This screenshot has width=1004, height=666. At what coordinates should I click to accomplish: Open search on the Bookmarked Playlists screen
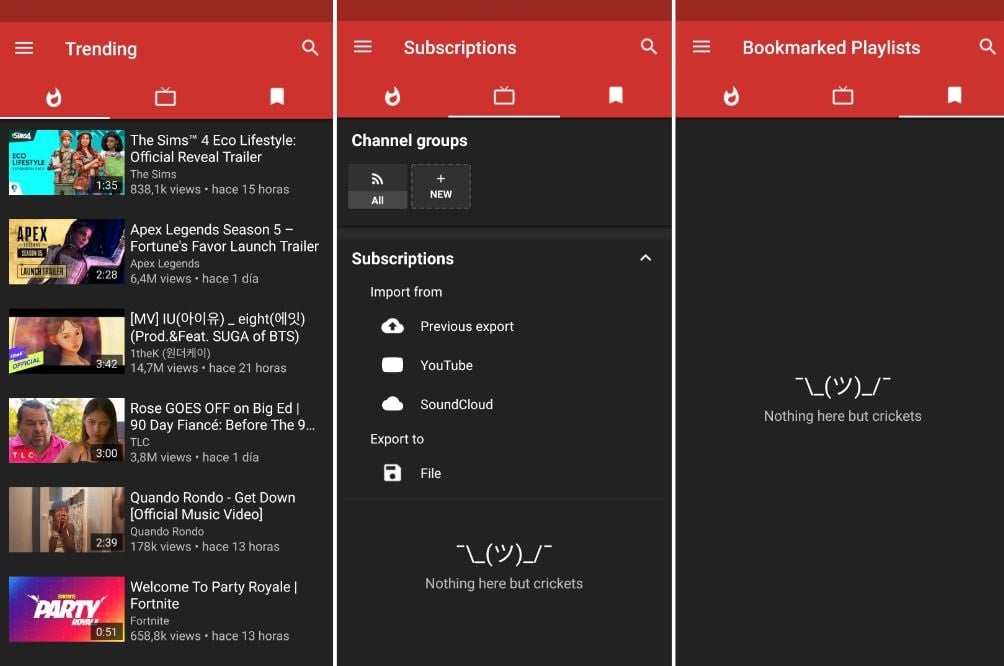pos(987,47)
